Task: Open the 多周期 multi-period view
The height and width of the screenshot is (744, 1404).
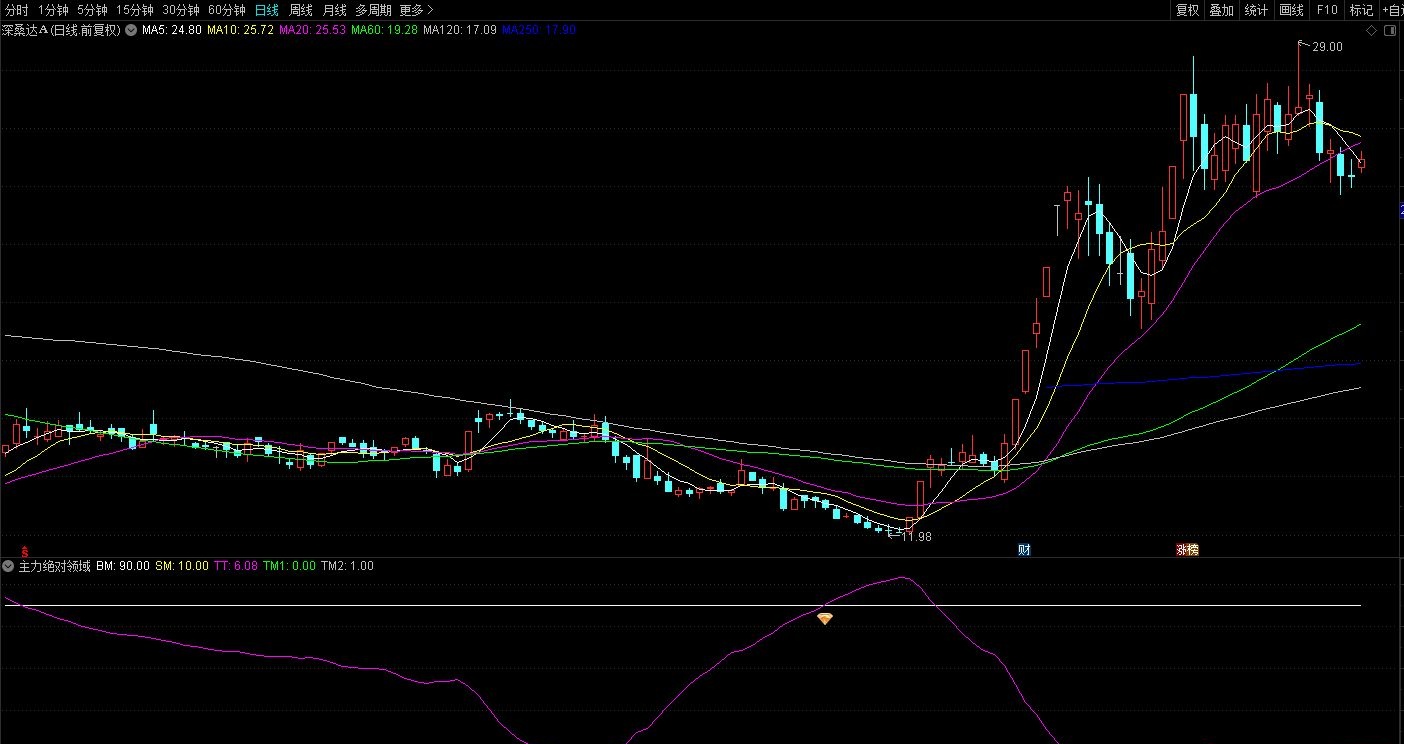Action: click(373, 10)
